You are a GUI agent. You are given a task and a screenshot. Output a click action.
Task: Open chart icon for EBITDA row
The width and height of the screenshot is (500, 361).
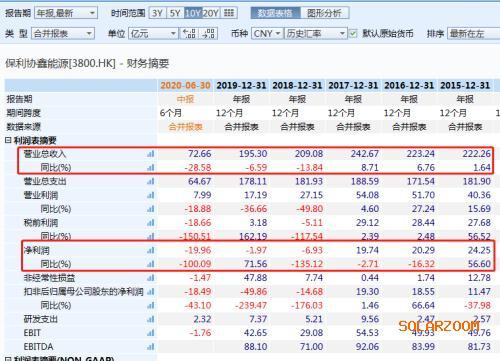click(151, 347)
